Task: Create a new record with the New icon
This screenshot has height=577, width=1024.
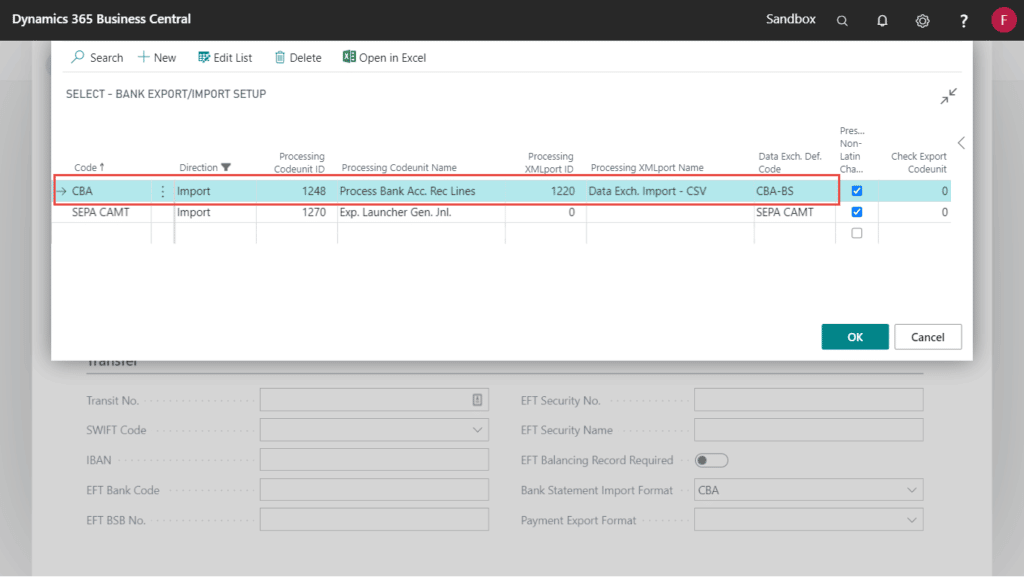Action: pos(156,57)
